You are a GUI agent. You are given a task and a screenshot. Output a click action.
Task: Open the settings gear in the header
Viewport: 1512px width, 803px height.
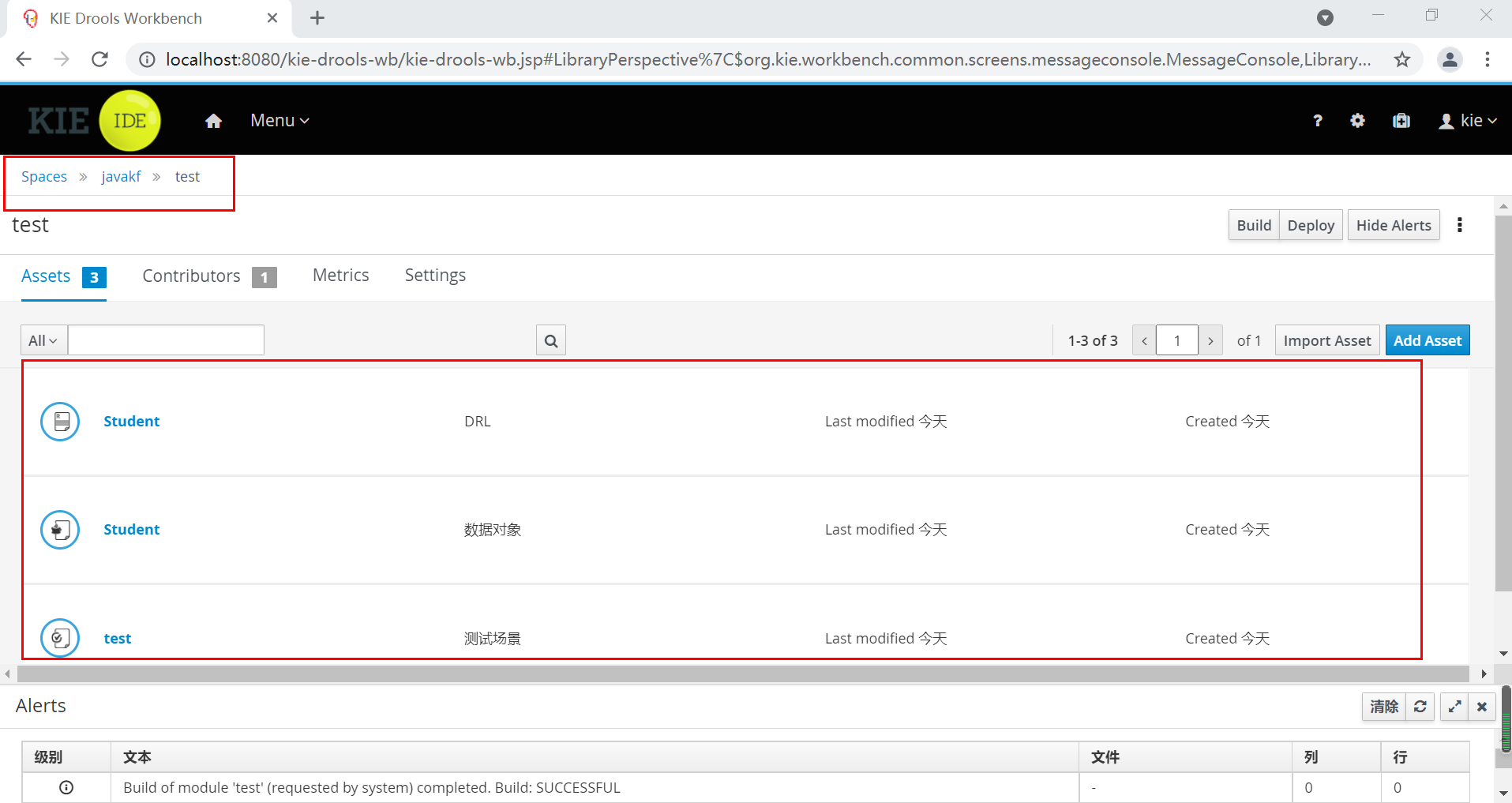[x=1356, y=120]
